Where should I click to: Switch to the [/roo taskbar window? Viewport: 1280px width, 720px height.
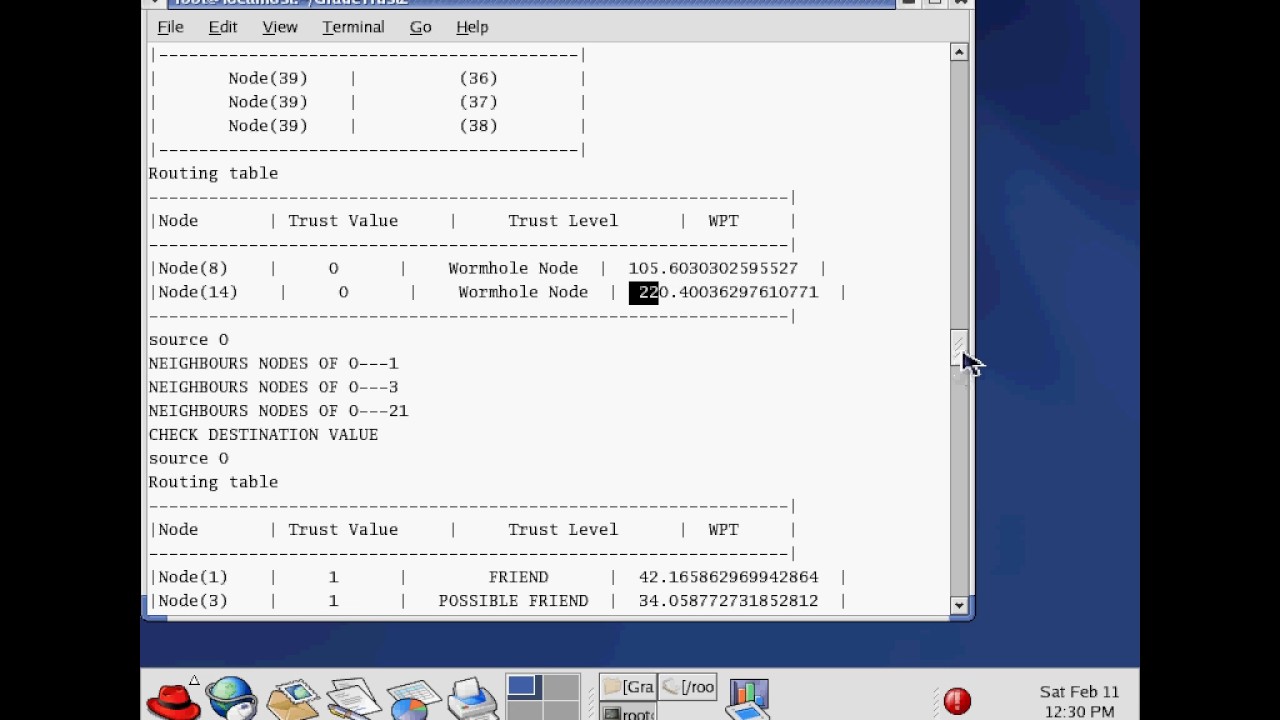click(686, 687)
